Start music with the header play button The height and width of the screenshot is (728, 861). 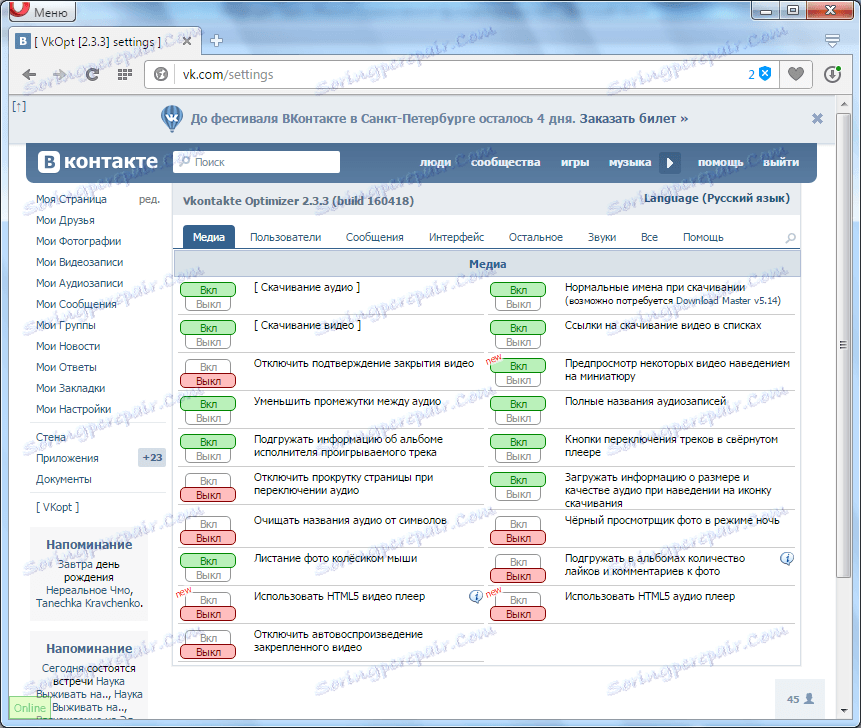click(669, 163)
